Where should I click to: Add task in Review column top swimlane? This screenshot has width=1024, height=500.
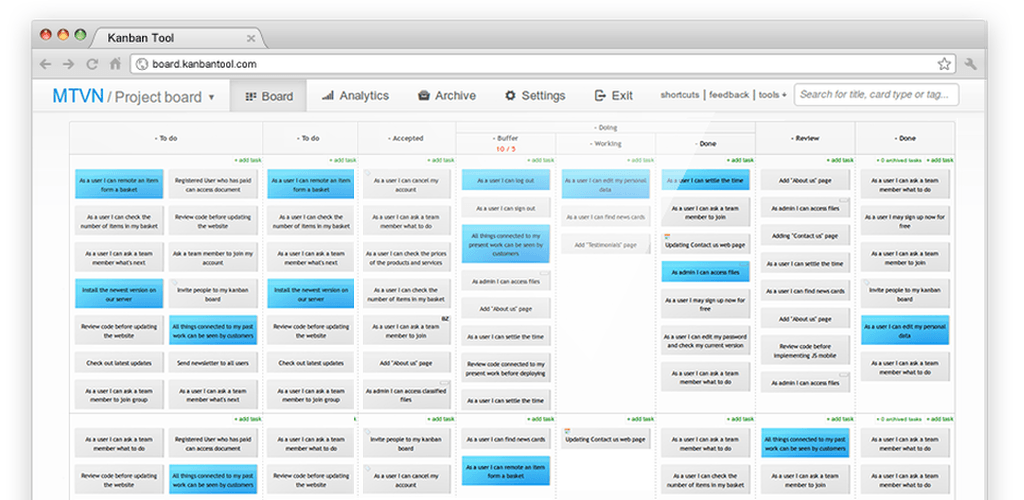(840, 160)
